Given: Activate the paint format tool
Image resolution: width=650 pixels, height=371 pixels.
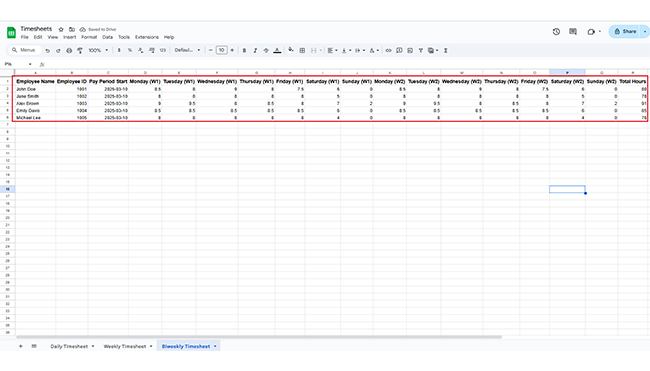Looking at the screenshot, I should [80, 51].
